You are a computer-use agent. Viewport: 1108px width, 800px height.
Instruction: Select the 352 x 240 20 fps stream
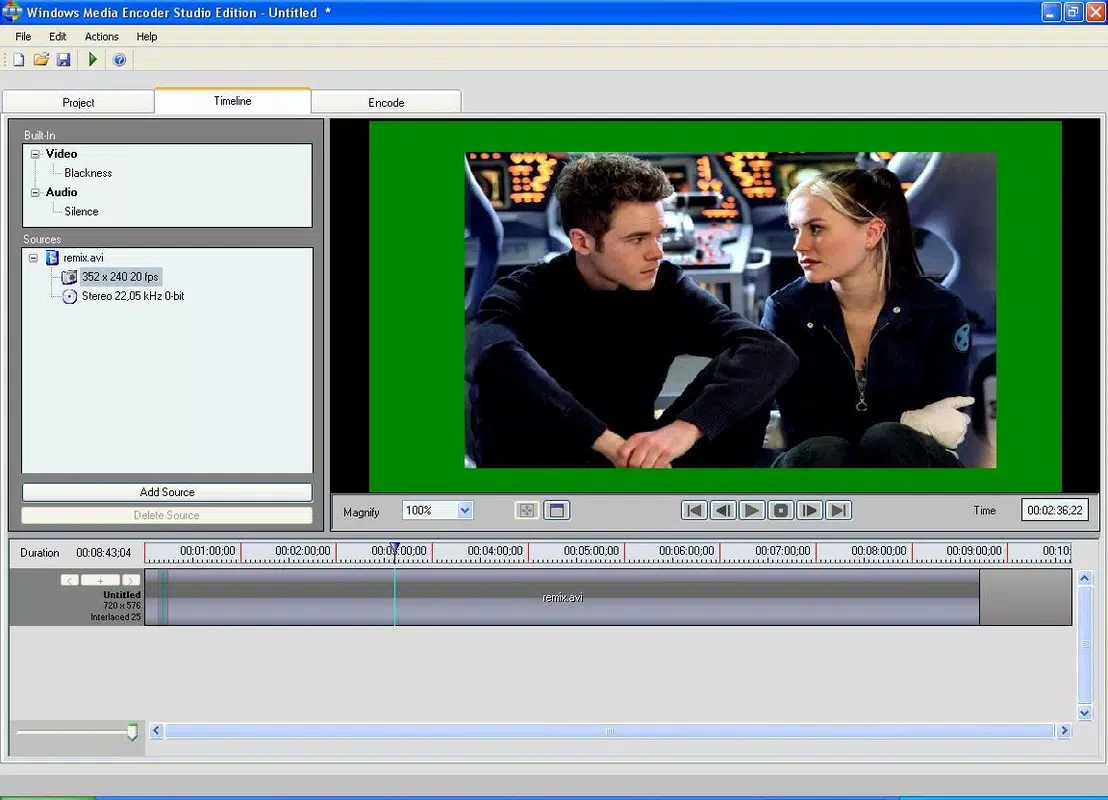pyautogui.click(x=120, y=276)
